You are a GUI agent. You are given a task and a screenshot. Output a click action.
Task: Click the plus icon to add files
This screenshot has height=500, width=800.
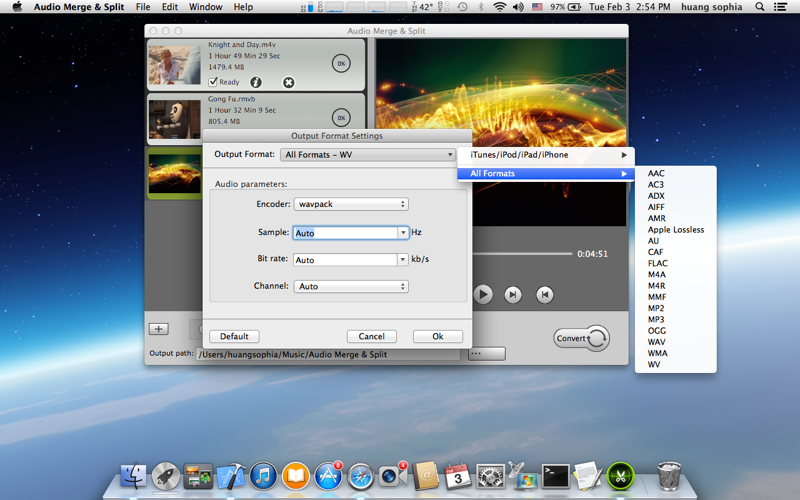point(159,329)
